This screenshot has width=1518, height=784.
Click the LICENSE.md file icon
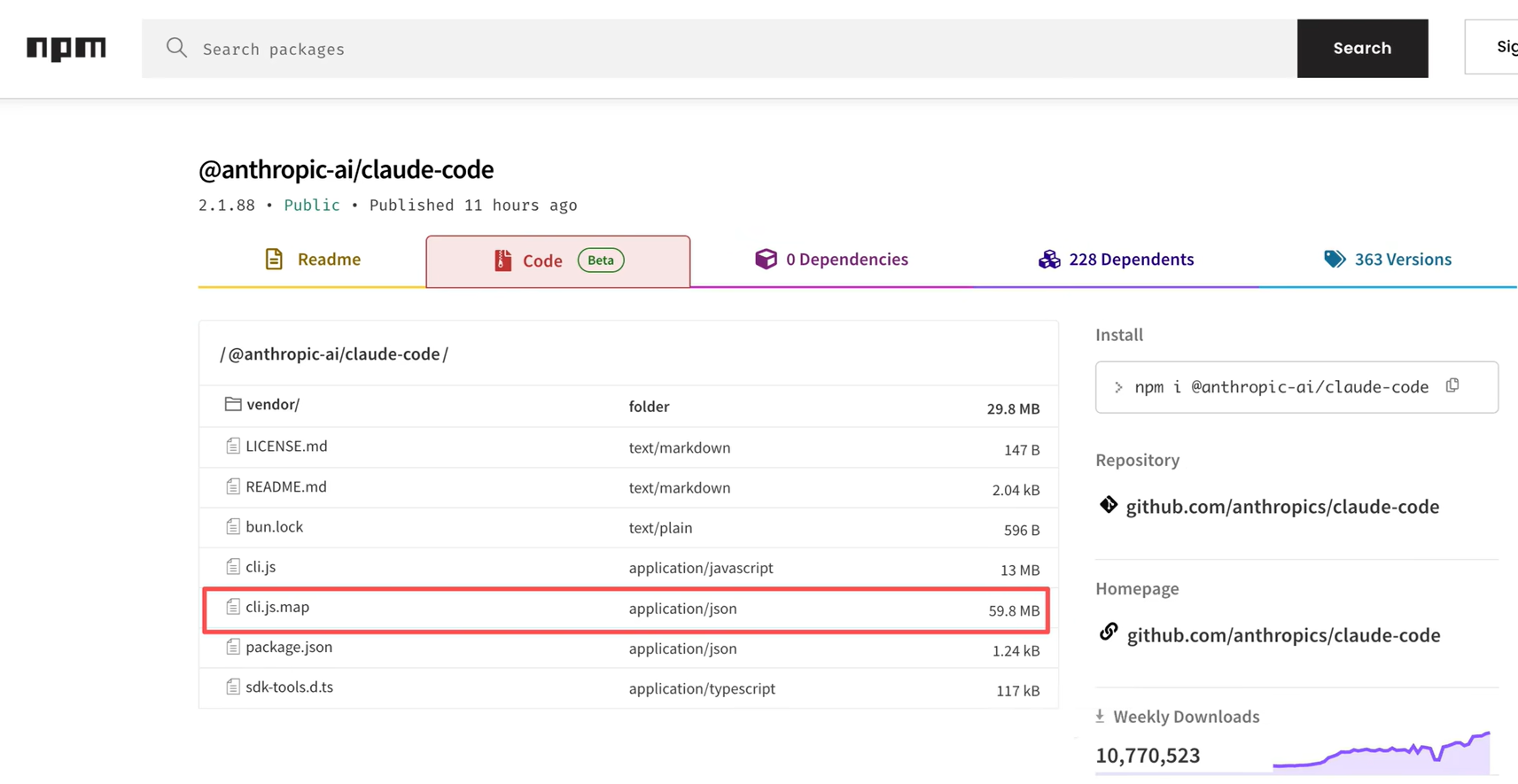233,446
